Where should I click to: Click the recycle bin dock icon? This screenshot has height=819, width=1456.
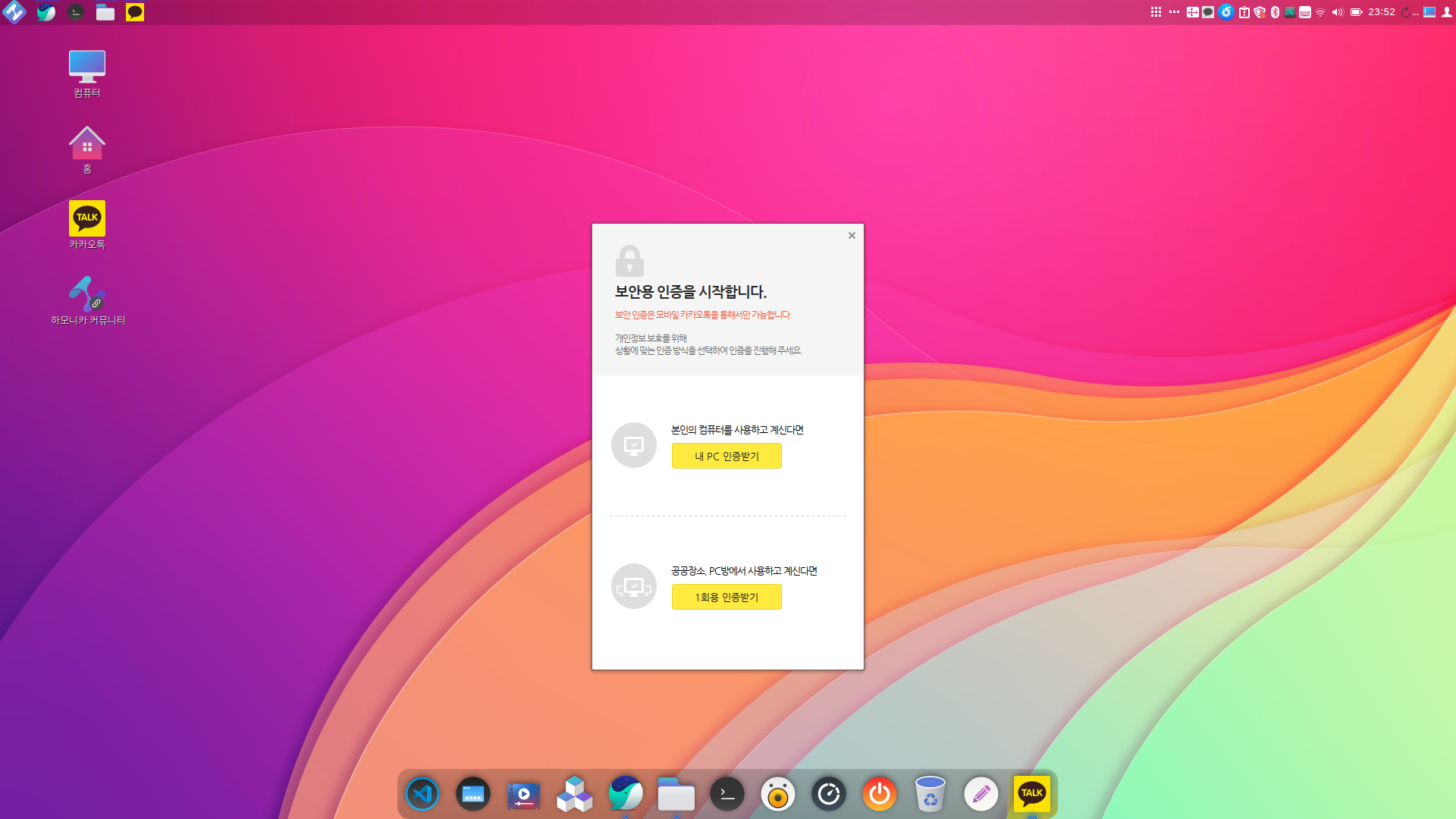coord(929,793)
